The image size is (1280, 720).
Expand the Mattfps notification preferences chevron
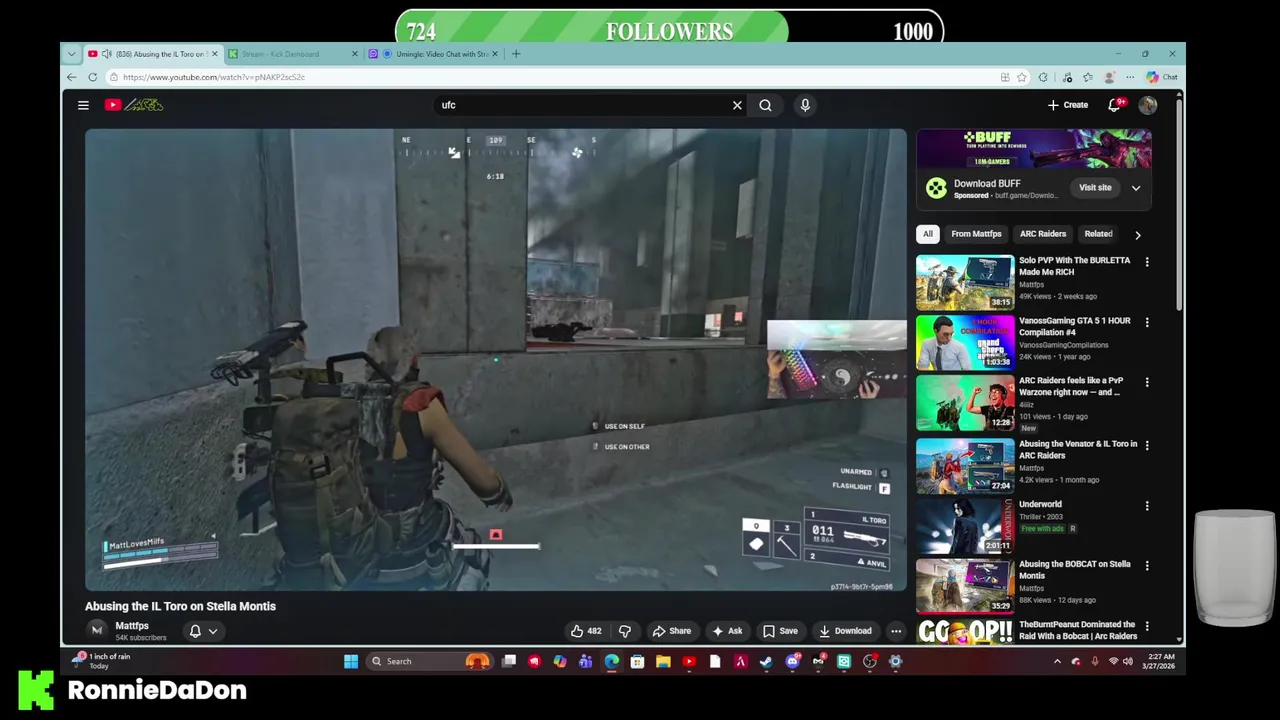click(x=212, y=631)
